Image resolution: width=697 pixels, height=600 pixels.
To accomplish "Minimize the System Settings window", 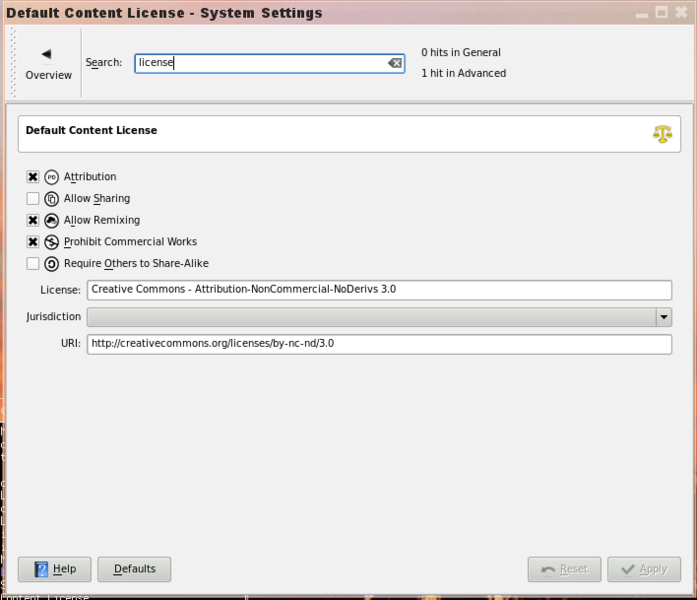I will click(x=641, y=14).
